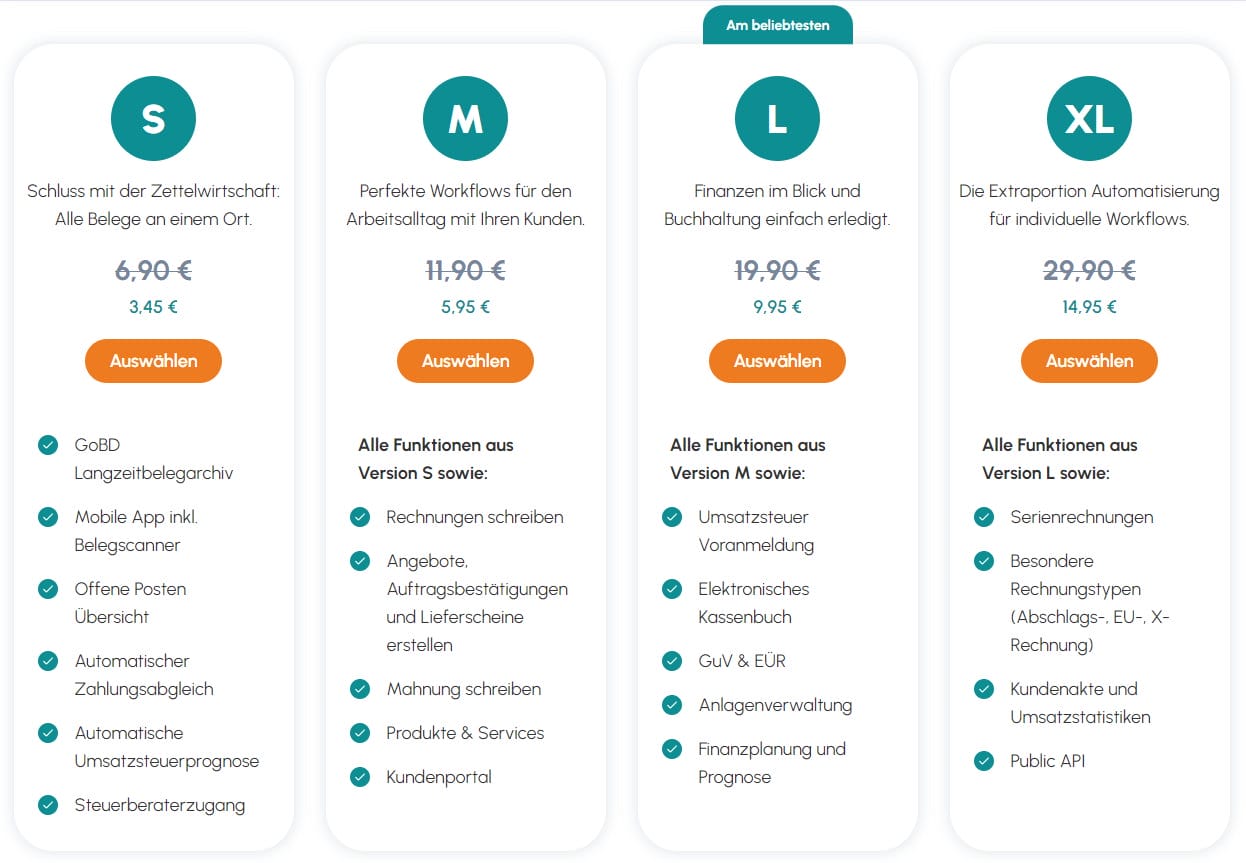Click the S plan circle icon
Image resolution: width=1246 pixels, height=863 pixels.
tap(153, 119)
